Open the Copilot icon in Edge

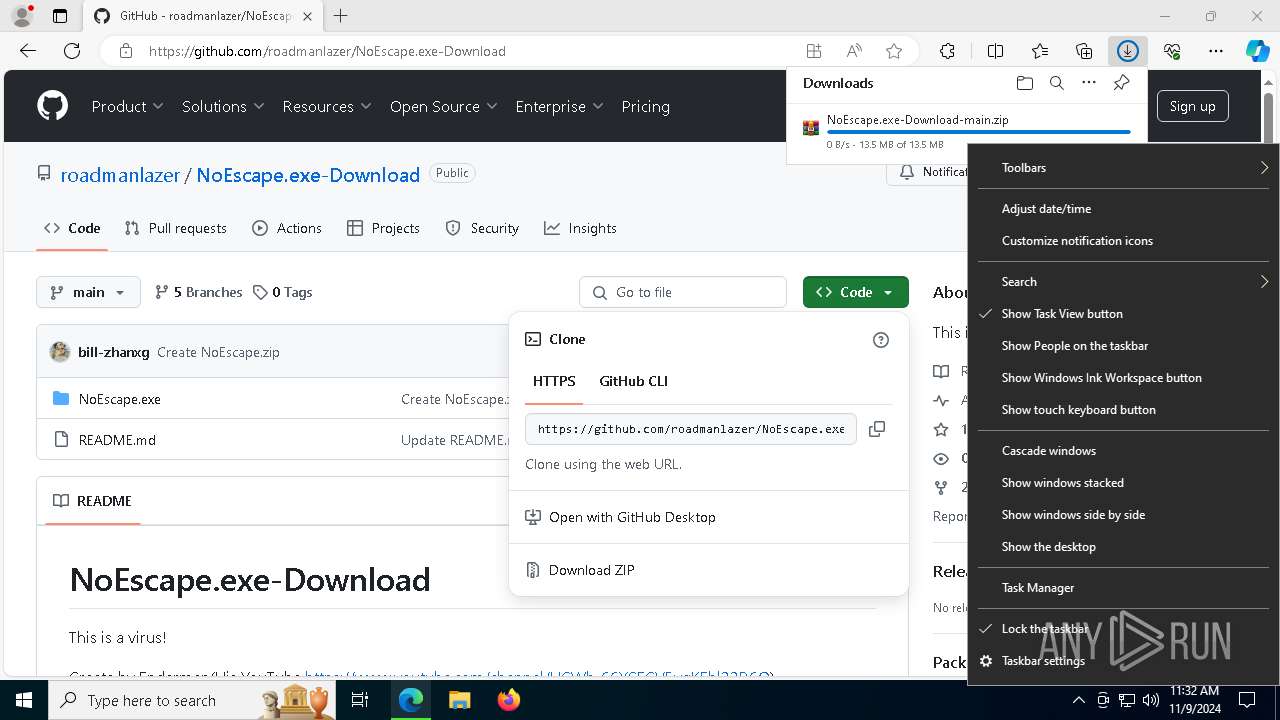(1257, 51)
